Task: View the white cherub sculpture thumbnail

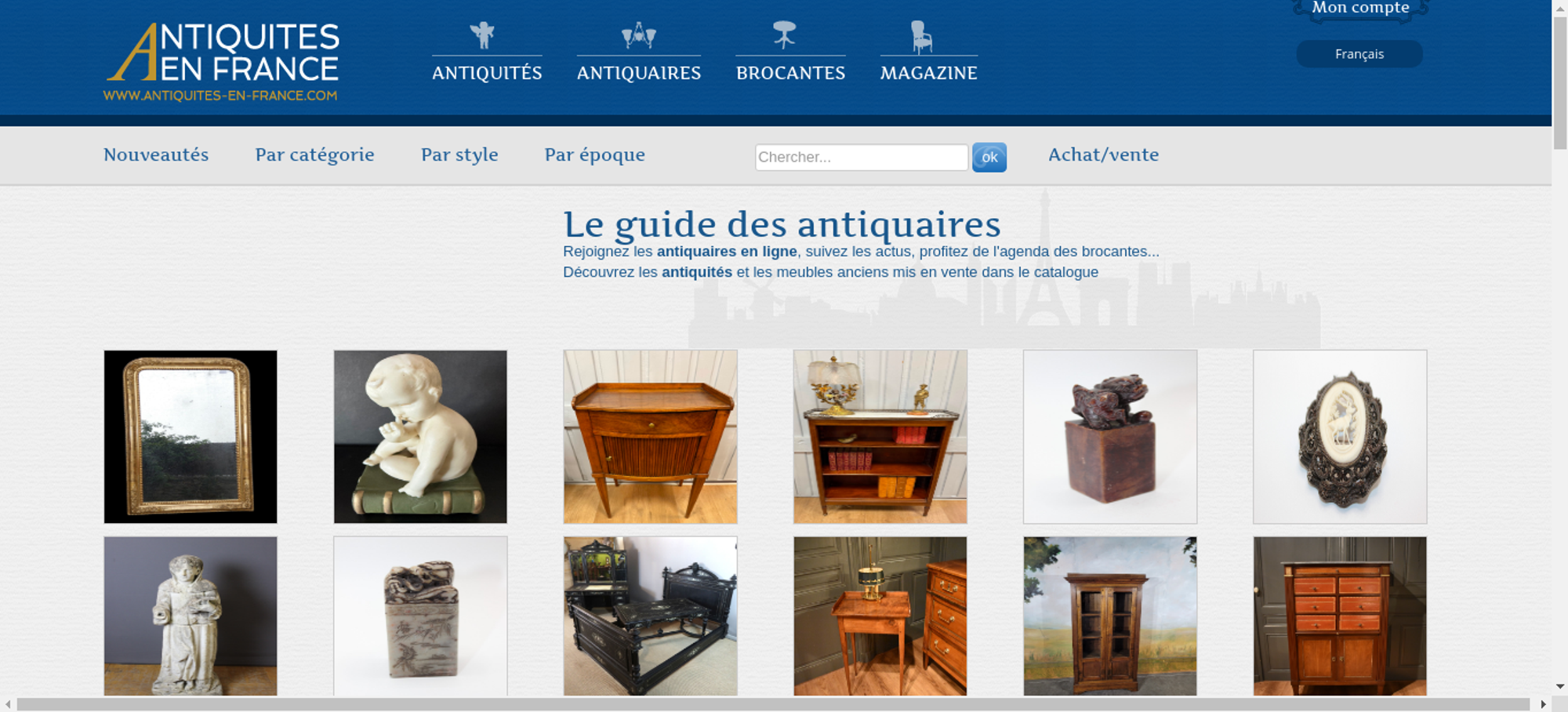Action: tap(420, 437)
